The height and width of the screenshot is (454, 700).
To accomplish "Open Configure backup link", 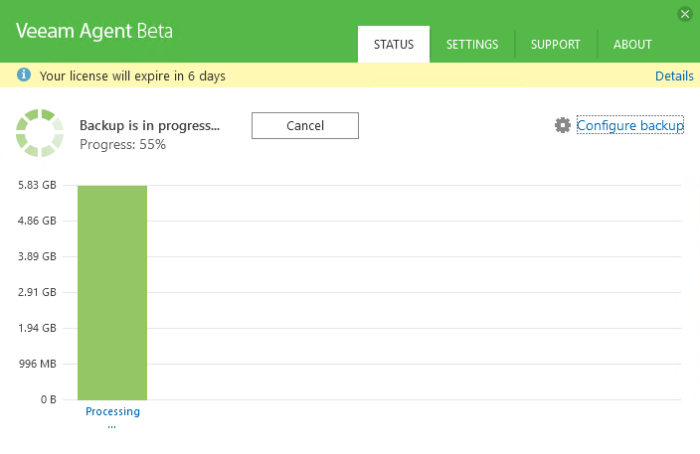I will [630, 125].
